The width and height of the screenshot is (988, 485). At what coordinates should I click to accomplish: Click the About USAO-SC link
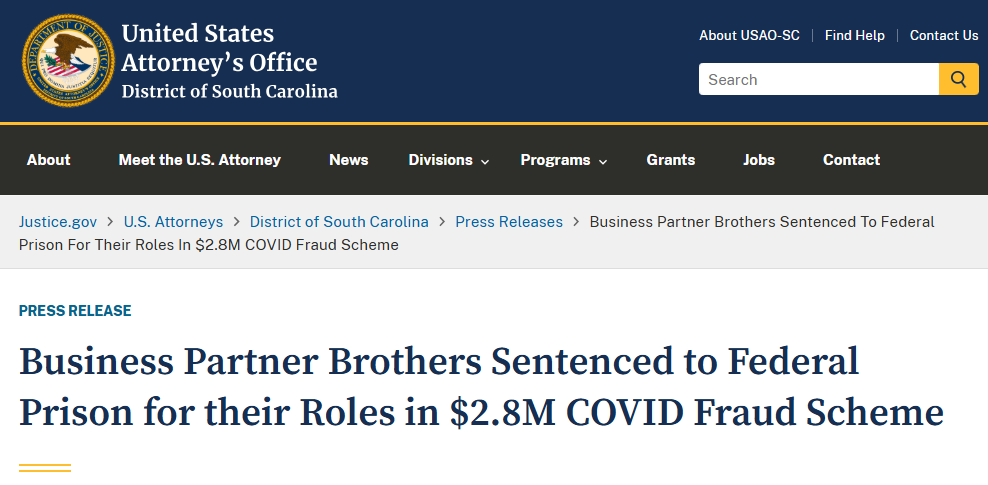[x=749, y=36]
